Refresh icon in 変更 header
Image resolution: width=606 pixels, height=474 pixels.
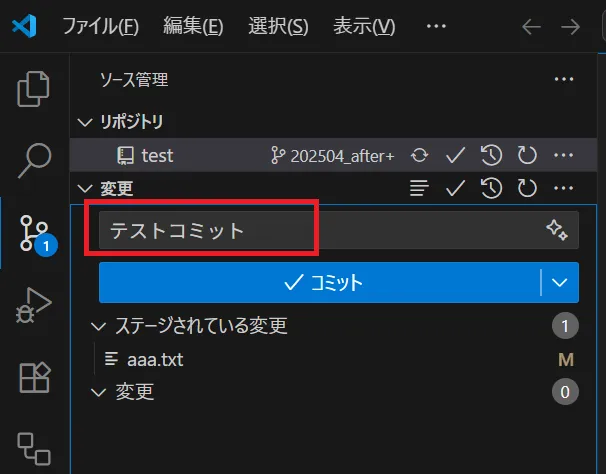(527, 188)
